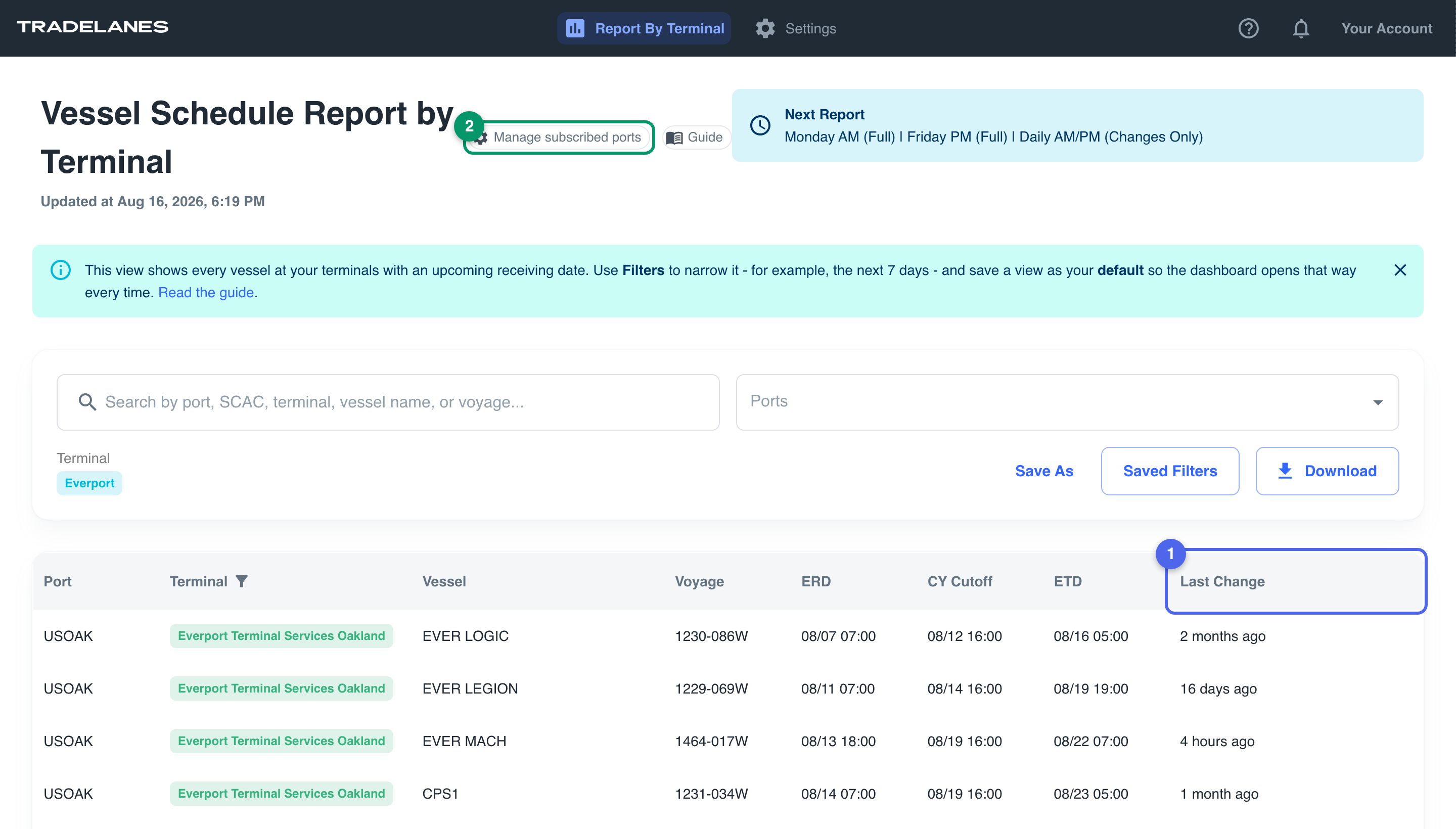Focus the vessel search field
Viewport: 1456px width, 829px height.
tap(388, 402)
